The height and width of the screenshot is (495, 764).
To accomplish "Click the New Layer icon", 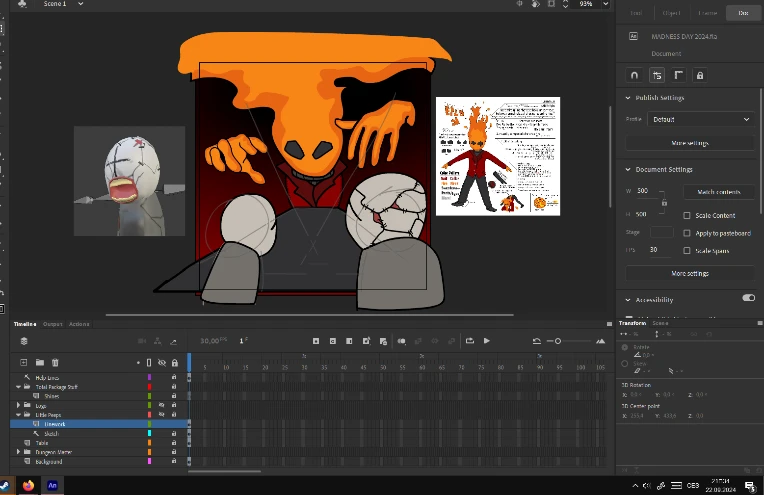I will click(24, 362).
